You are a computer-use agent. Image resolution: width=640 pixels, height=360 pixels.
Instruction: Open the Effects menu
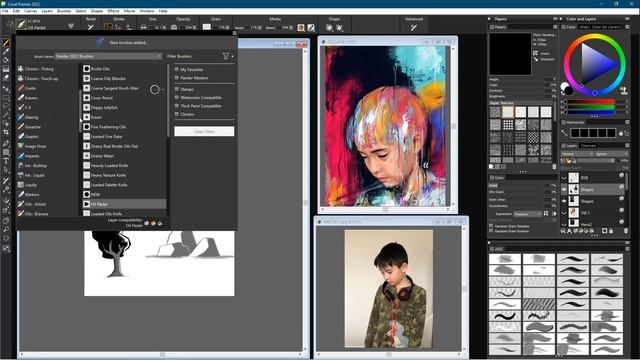pos(113,11)
